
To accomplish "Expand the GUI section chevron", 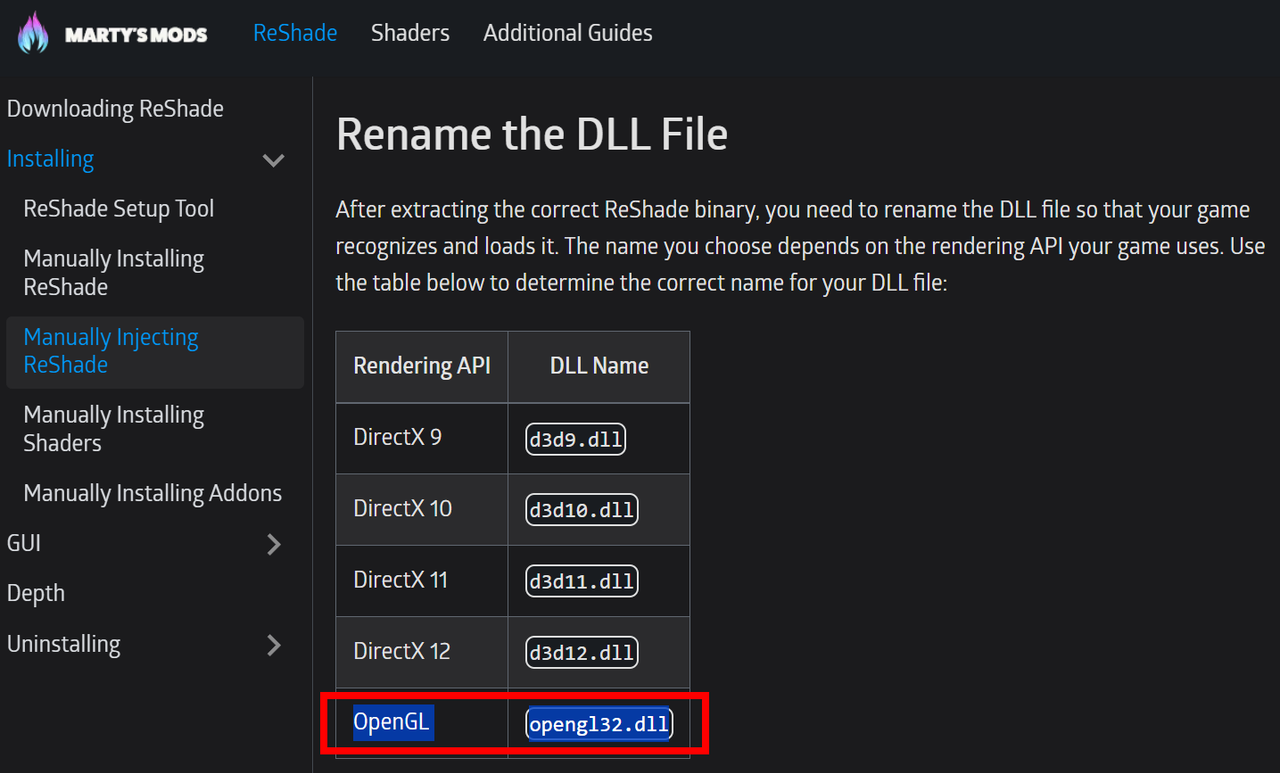I will coord(274,545).
